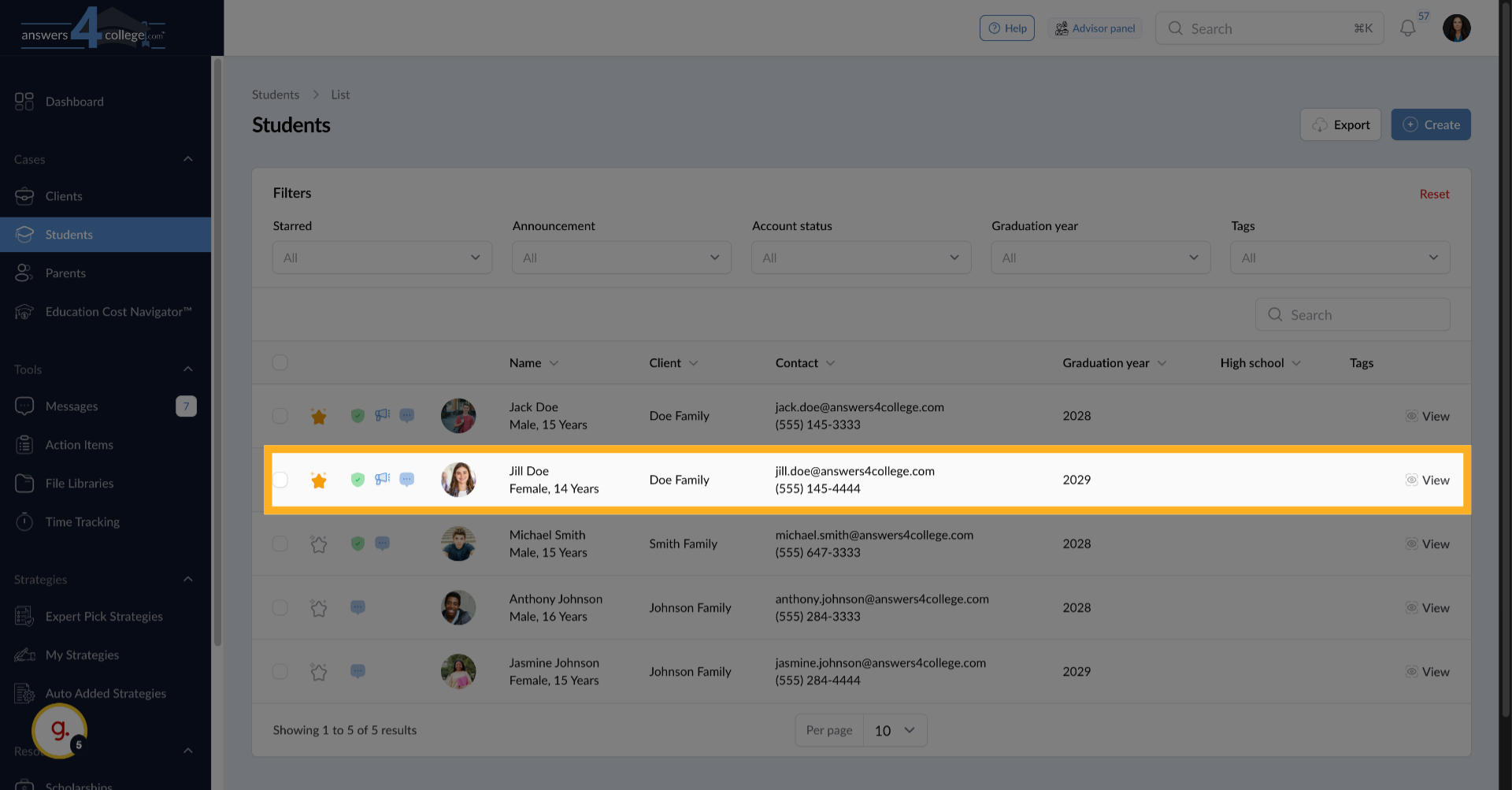
Task: Click Jill Doe's gold star icon
Action: tap(318, 480)
